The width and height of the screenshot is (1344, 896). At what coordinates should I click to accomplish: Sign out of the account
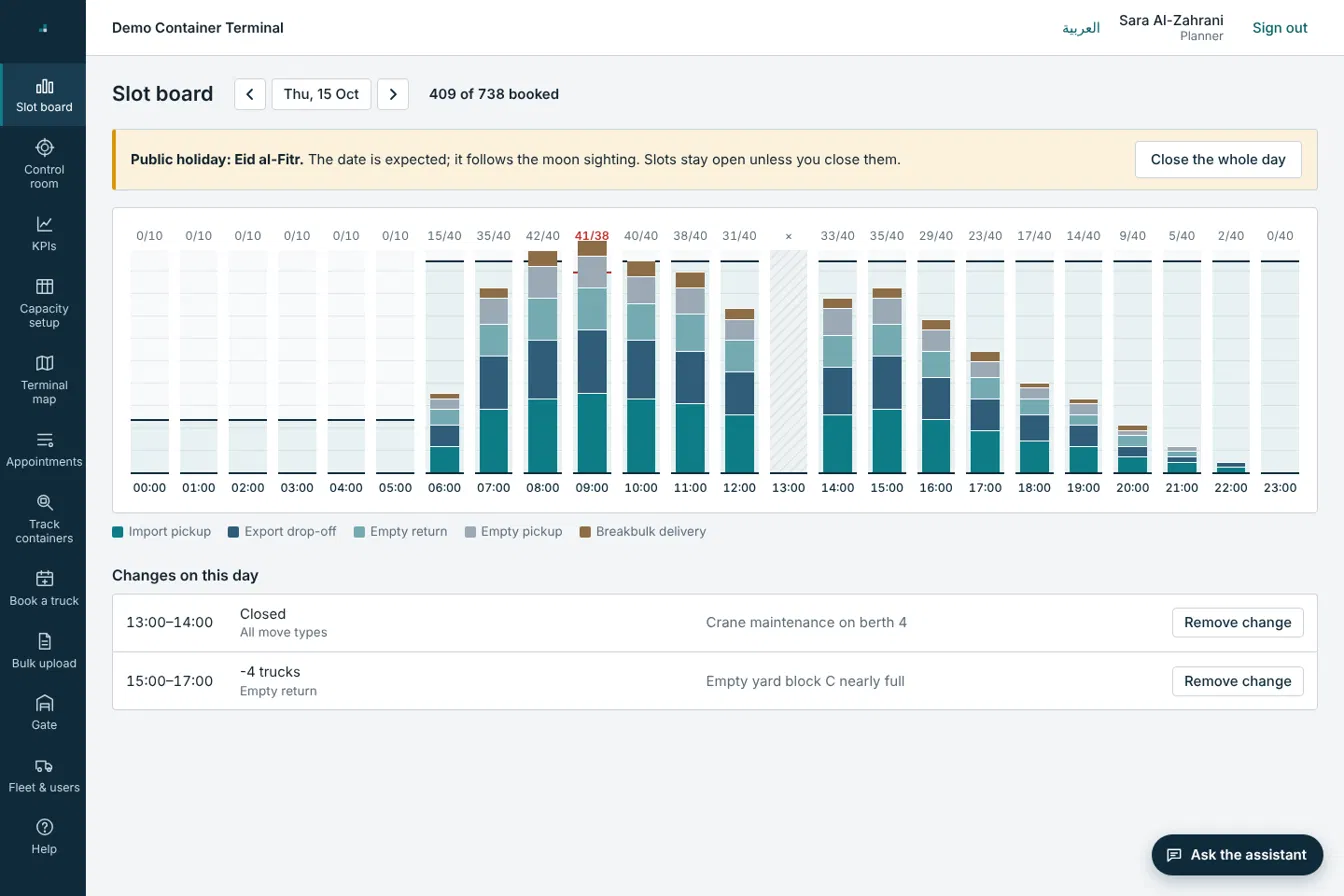click(x=1280, y=28)
